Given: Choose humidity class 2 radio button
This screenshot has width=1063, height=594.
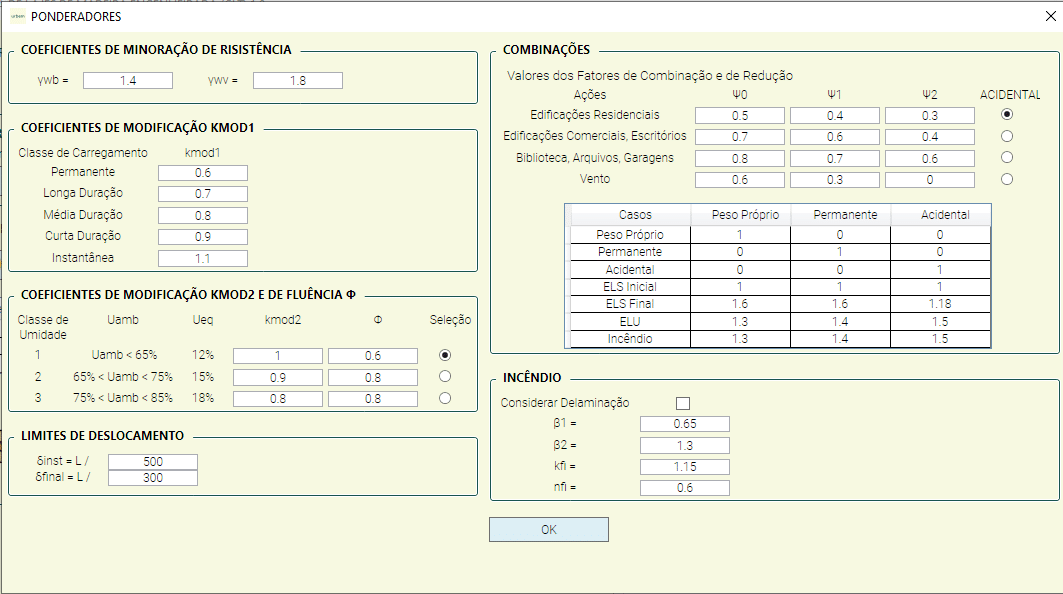Looking at the screenshot, I should tap(445, 376).
